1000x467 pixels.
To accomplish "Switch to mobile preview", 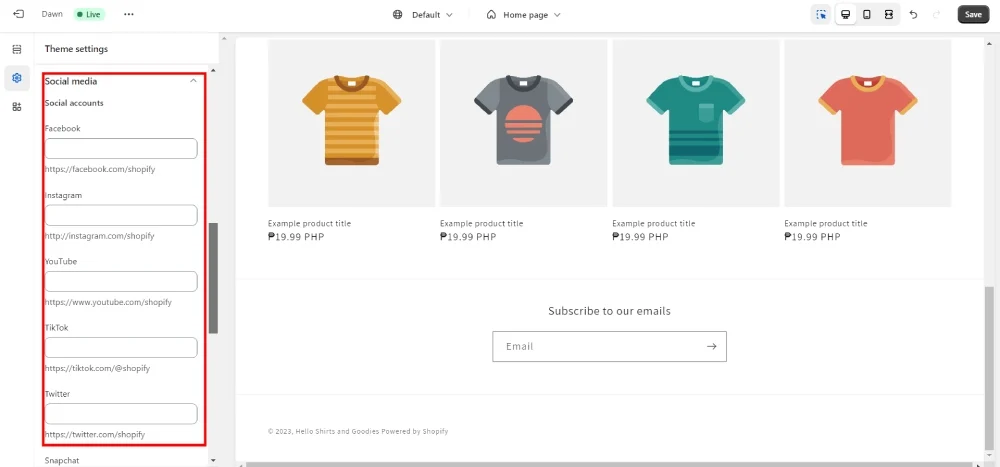I will 866,15.
